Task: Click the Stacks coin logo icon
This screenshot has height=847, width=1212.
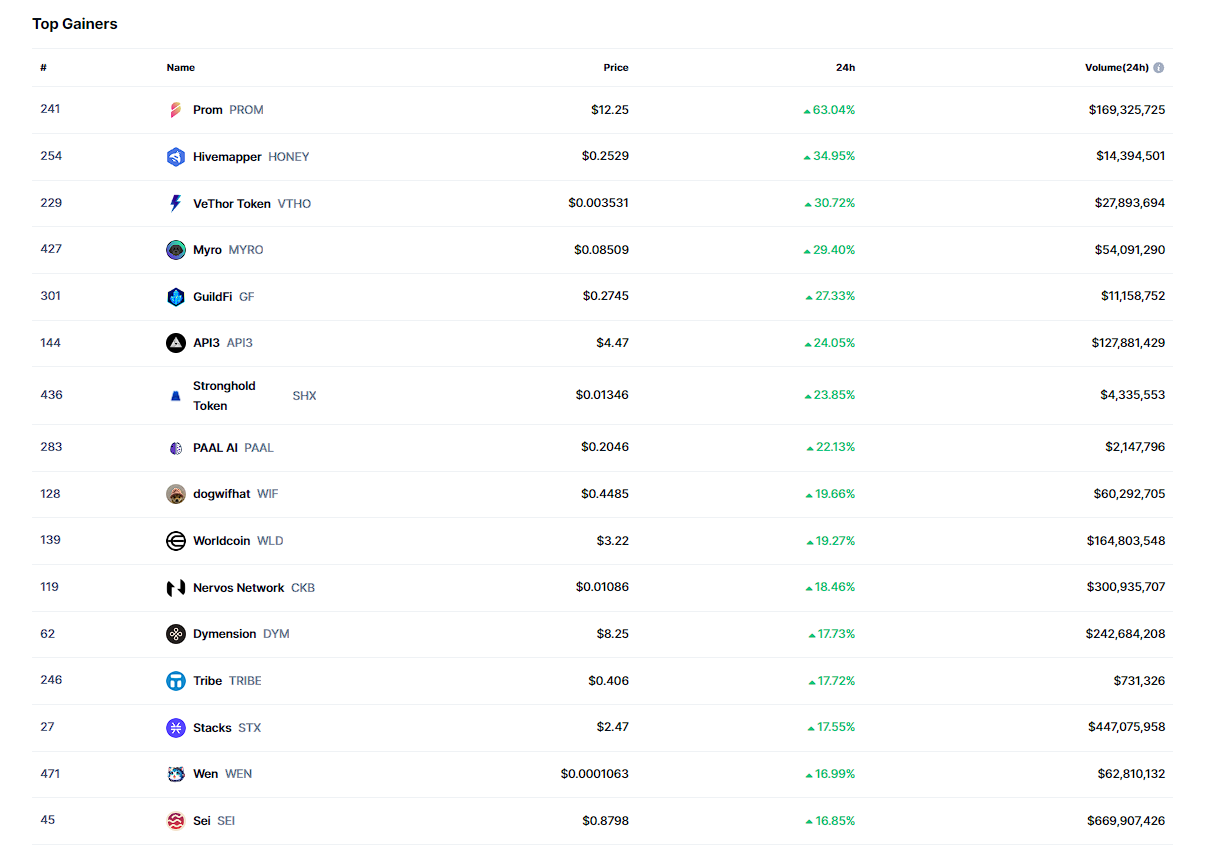Action: pos(176,728)
